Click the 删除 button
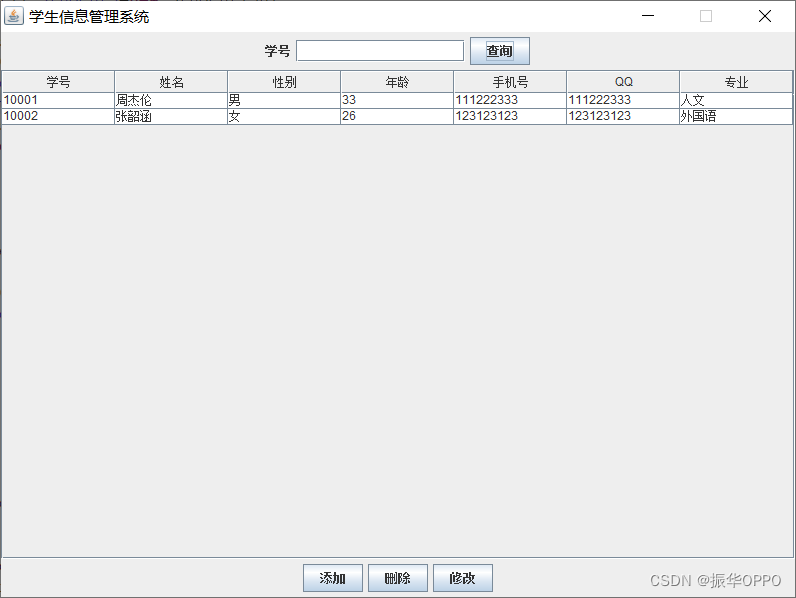The image size is (796, 598). (x=397, y=578)
